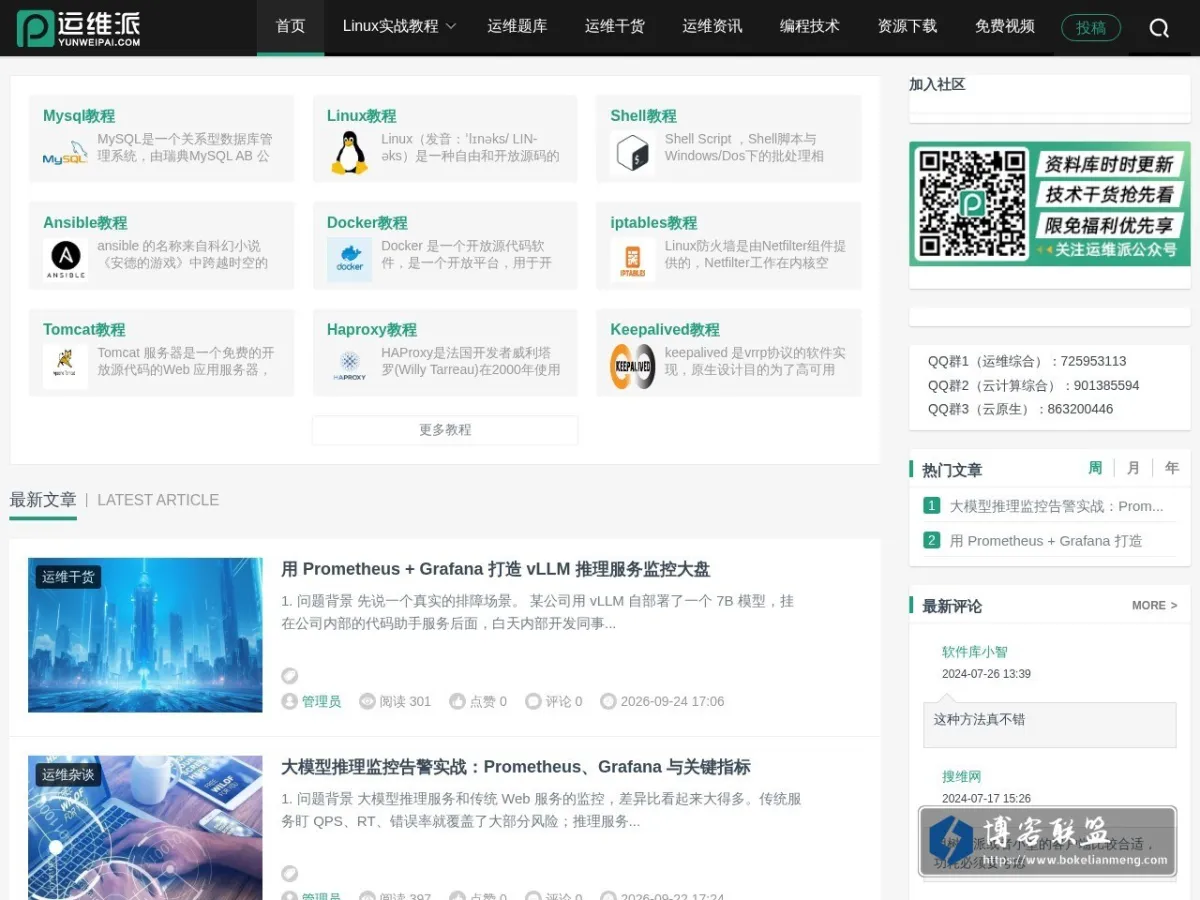Click the 管理员 avatar icon in vLLM article
This screenshot has width=1200, height=900.
click(x=290, y=702)
